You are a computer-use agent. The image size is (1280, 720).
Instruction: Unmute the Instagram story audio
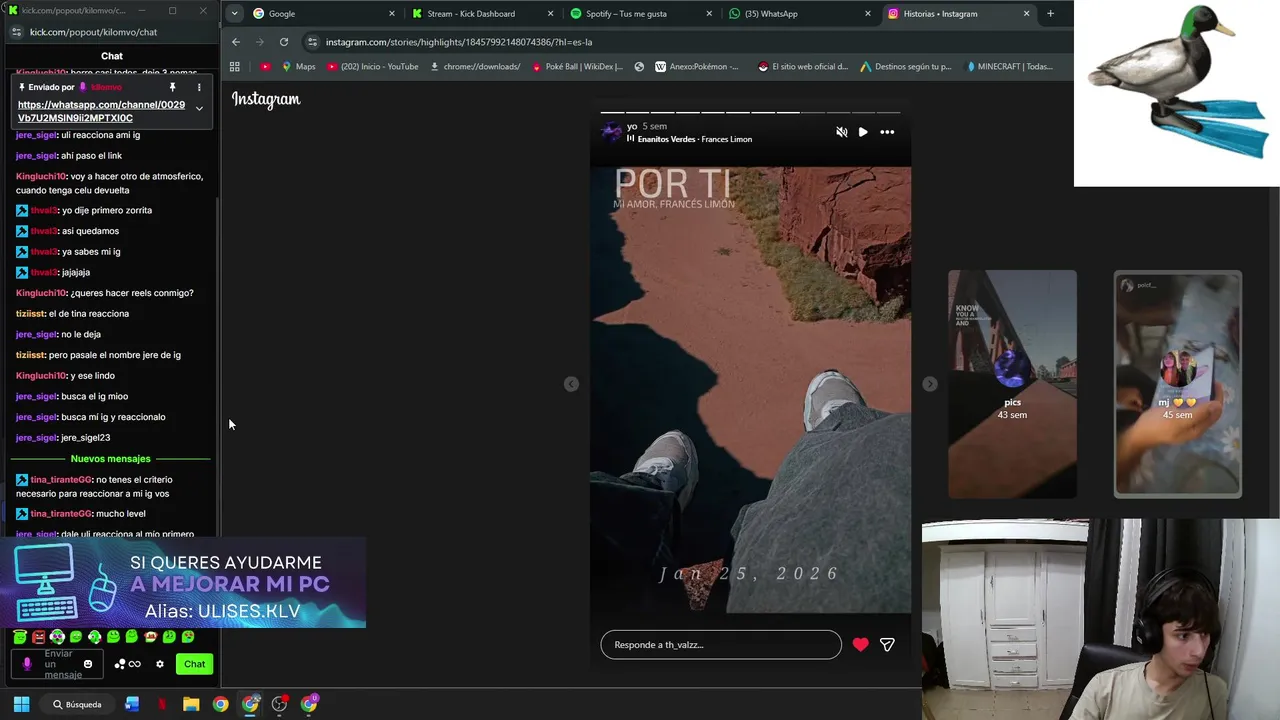(841, 132)
